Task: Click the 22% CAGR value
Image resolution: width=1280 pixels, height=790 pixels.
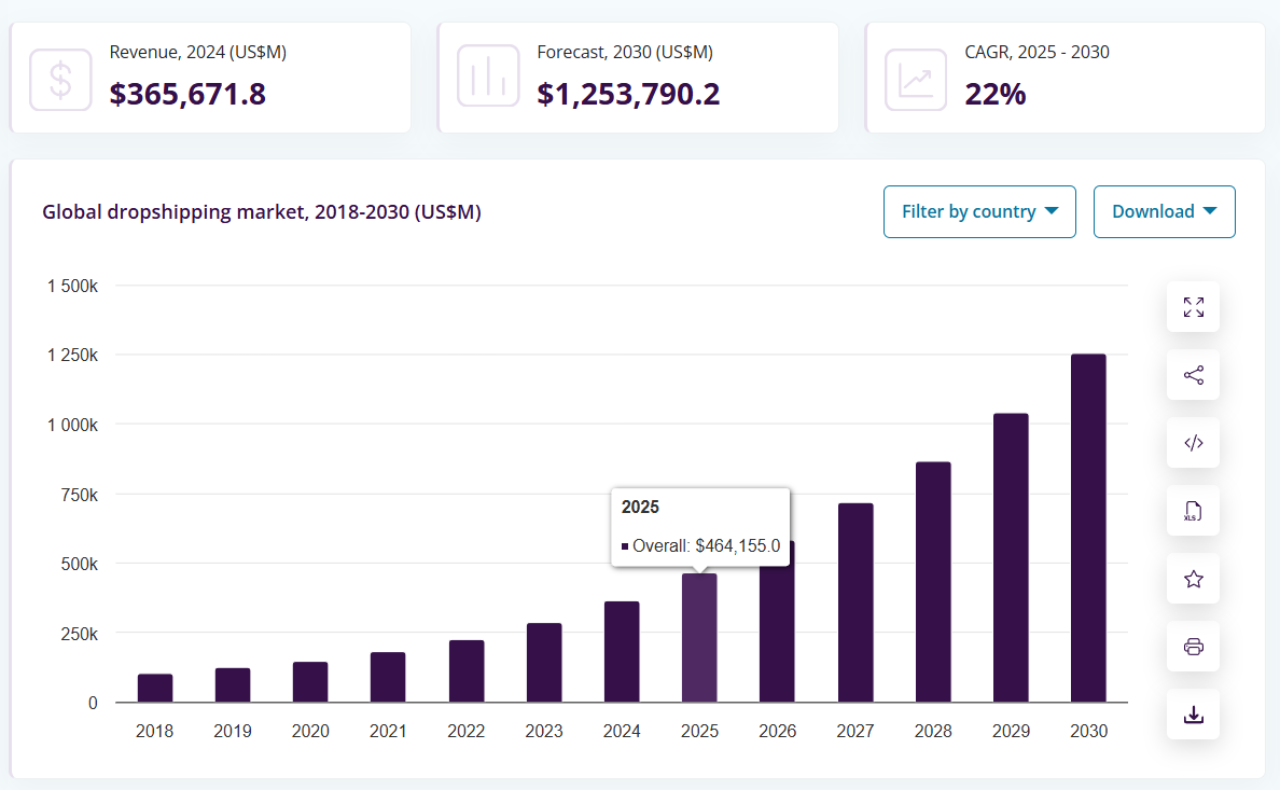Action: tap(995, 94)
